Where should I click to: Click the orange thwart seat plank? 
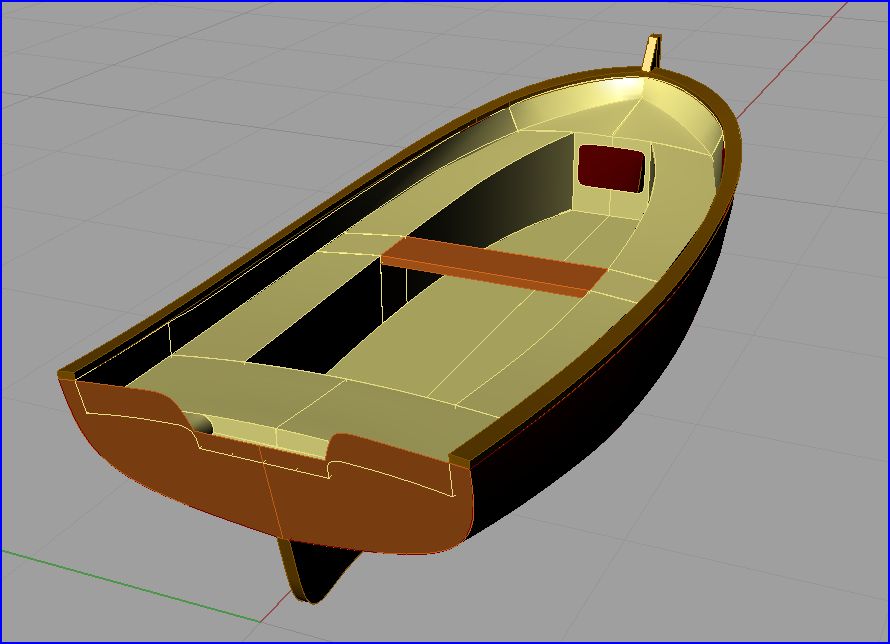coord(495,264)
